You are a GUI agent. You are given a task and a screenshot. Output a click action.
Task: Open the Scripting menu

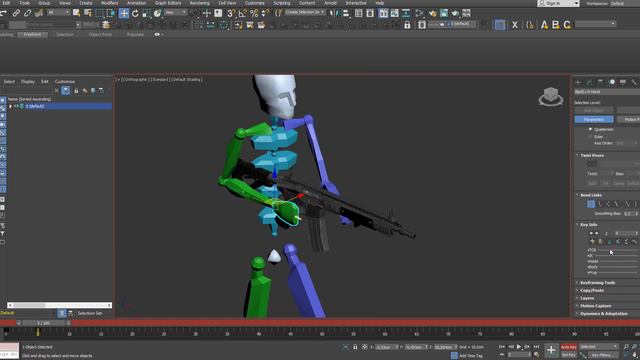282,3
